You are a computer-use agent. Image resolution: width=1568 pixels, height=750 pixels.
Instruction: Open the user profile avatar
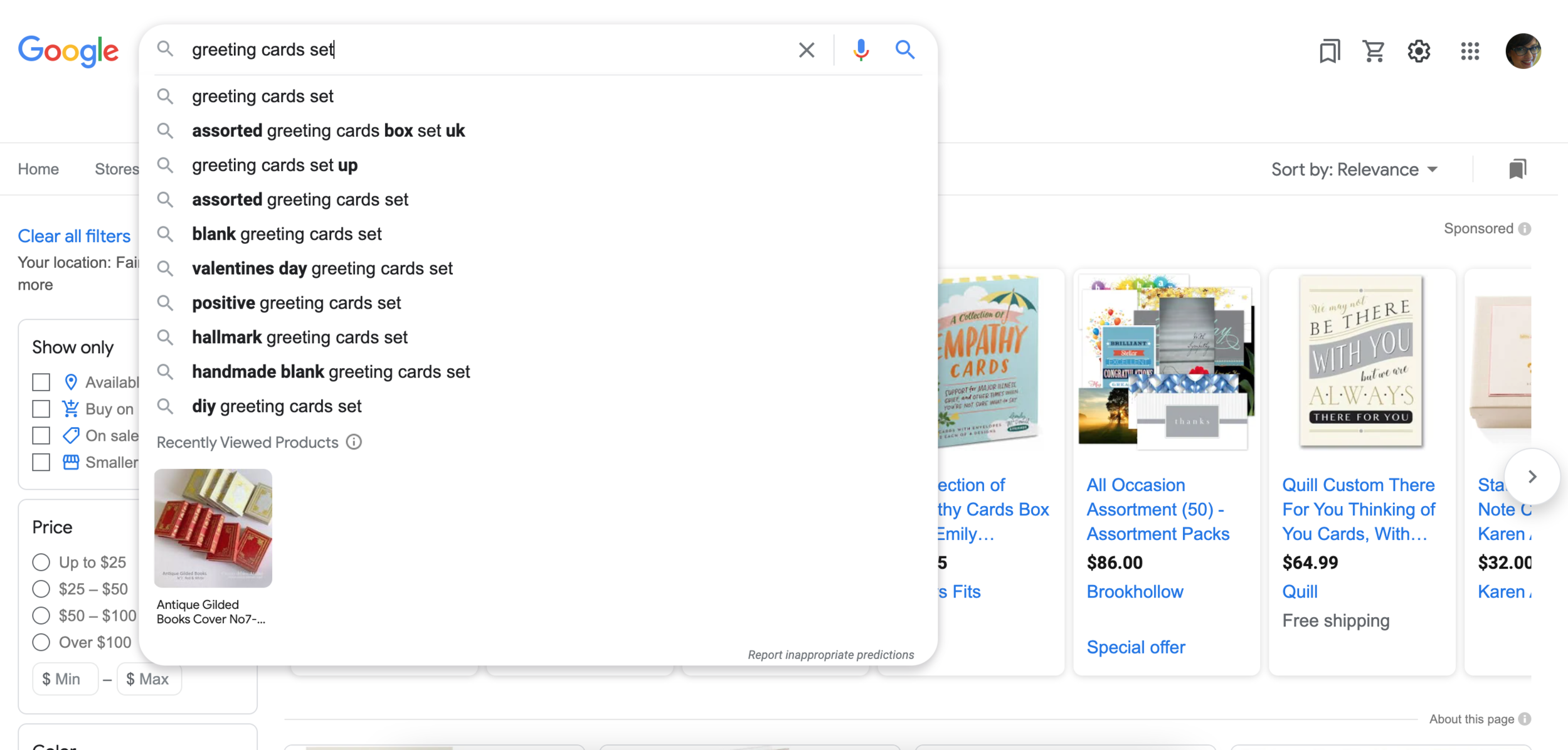[x=1523, y=51]
